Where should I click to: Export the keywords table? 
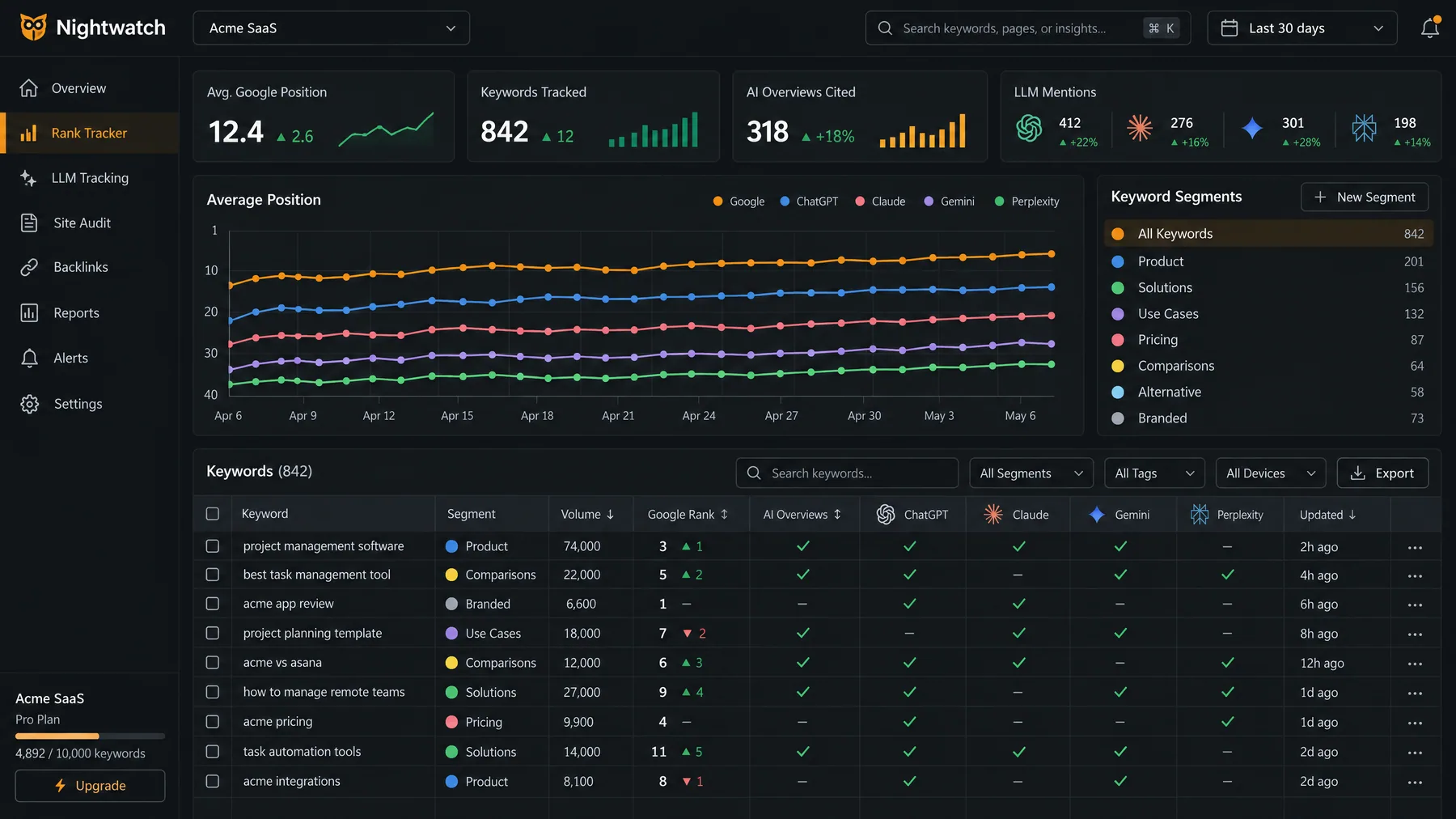click(1382, 473)
